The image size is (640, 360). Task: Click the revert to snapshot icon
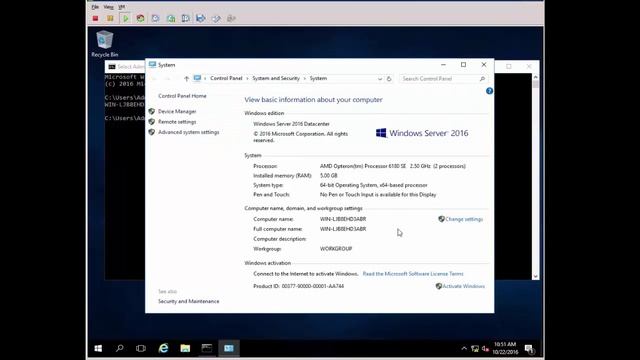171,18
